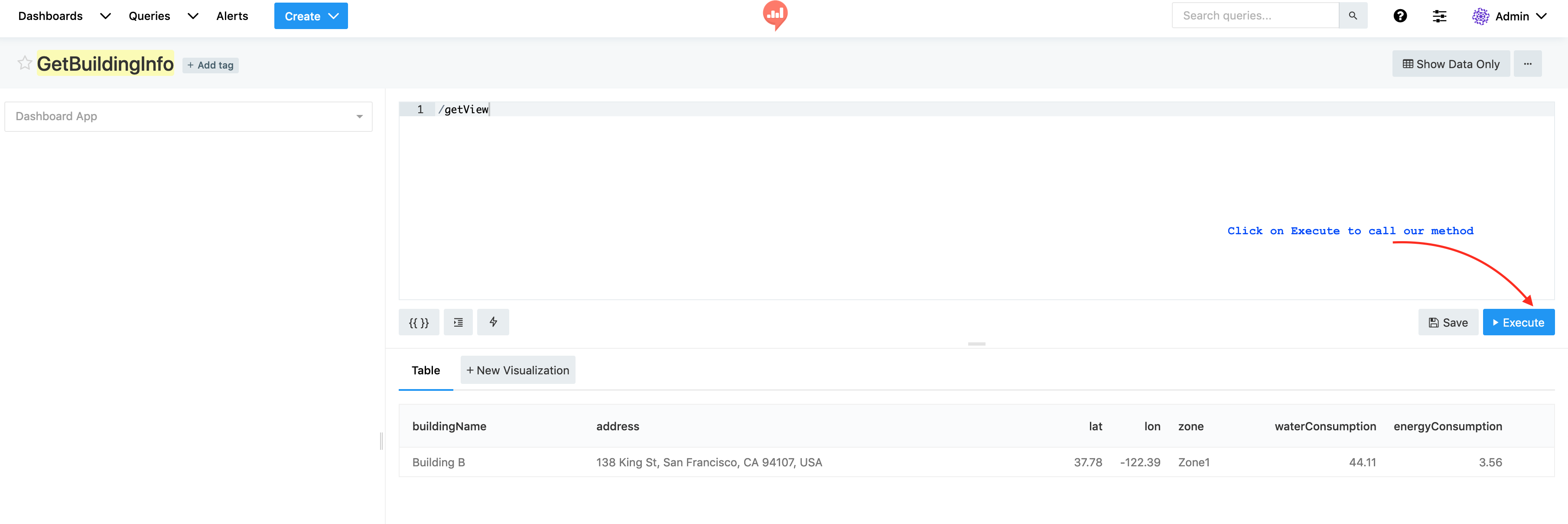Insert a new parameter with the {{ }} icon
The width and height of the screenshot is (1568, 524).
coord(419,322)
